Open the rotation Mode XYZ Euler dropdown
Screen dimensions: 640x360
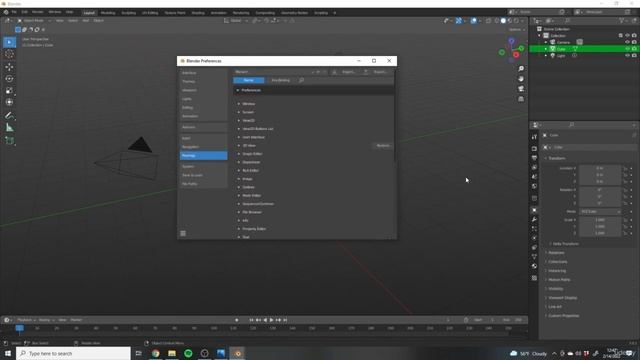(600, 211)
